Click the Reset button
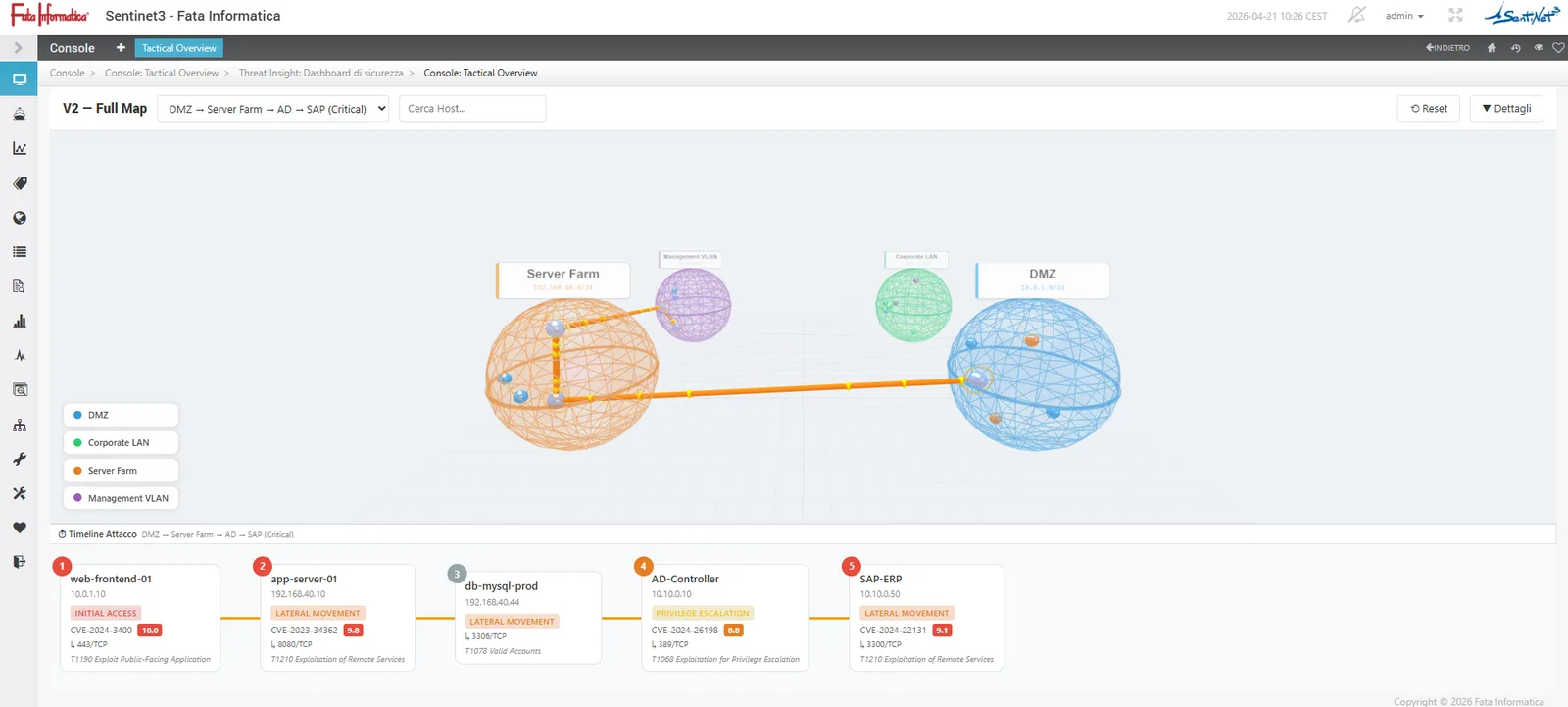 tap(1429, 109)
